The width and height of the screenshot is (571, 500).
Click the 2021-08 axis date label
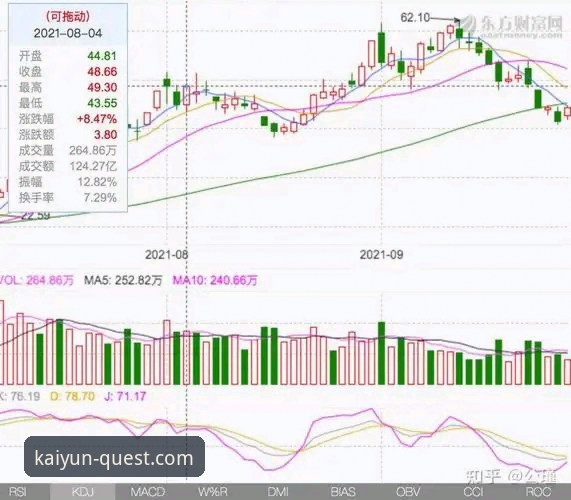166,255
